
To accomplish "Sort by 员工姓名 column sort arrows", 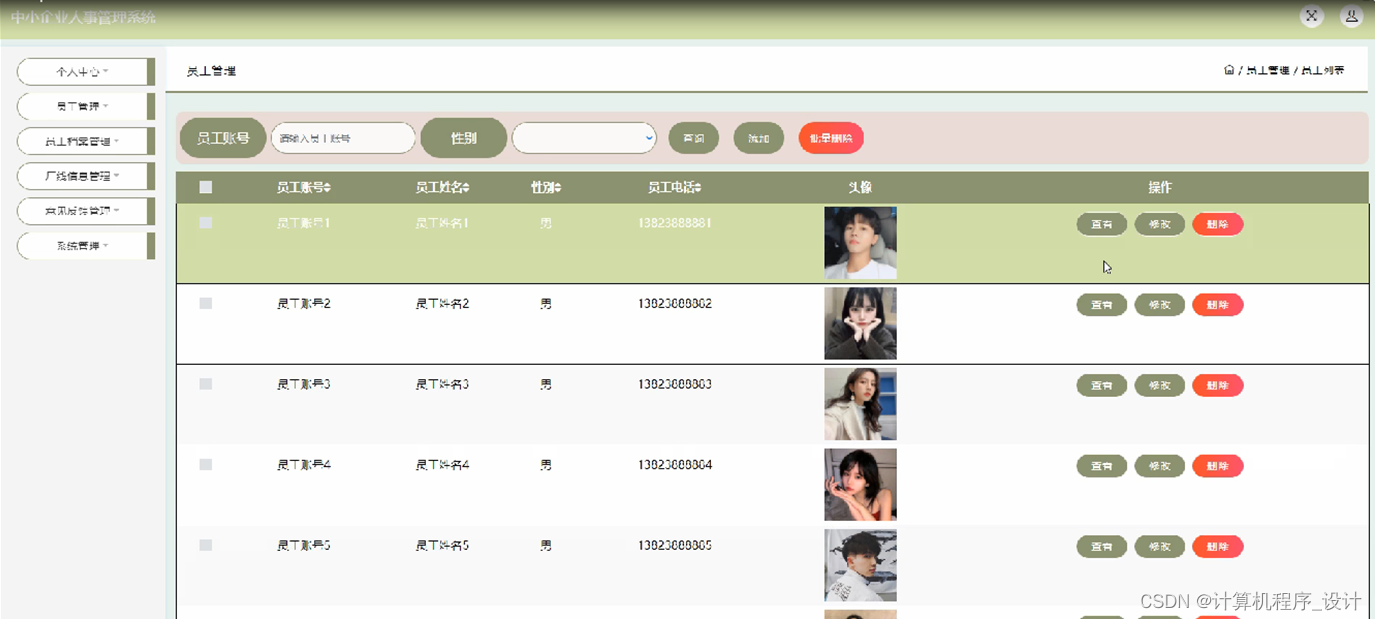I will tap(466, 188).
